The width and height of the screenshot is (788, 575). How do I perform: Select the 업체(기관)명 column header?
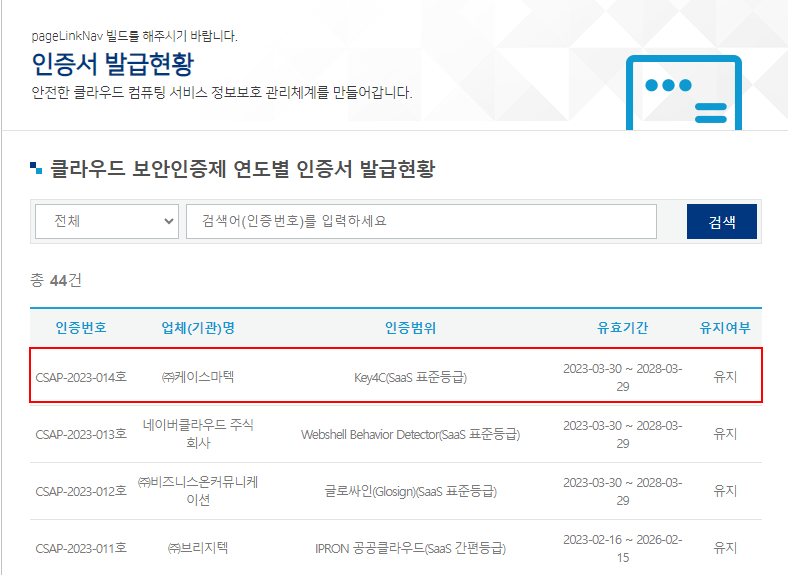[x=198, y=328]
